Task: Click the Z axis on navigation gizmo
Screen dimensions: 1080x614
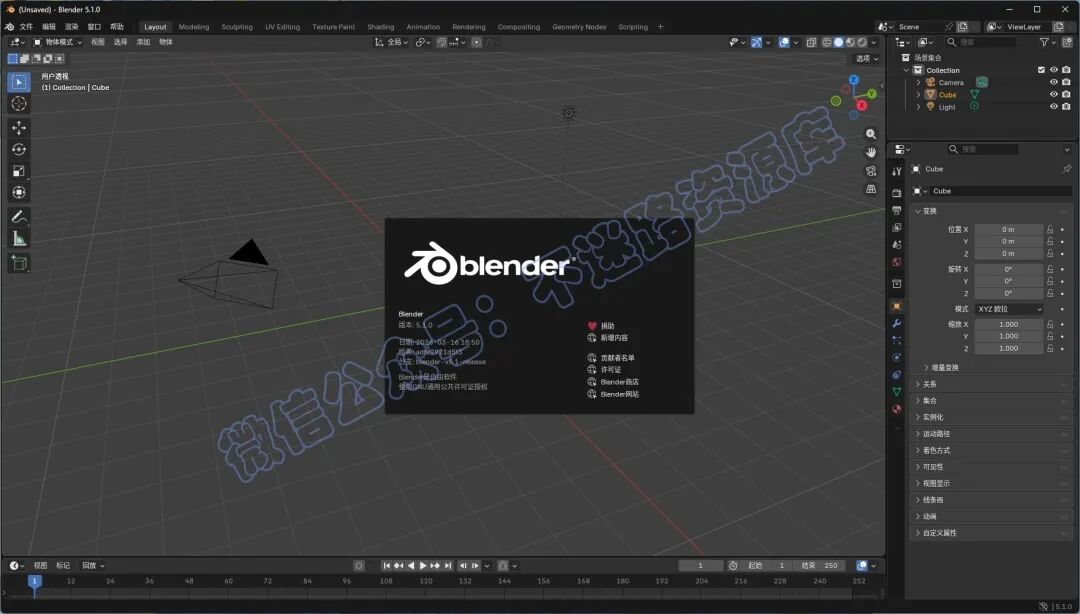Action: pyautogui.click(x=854, y=80)
